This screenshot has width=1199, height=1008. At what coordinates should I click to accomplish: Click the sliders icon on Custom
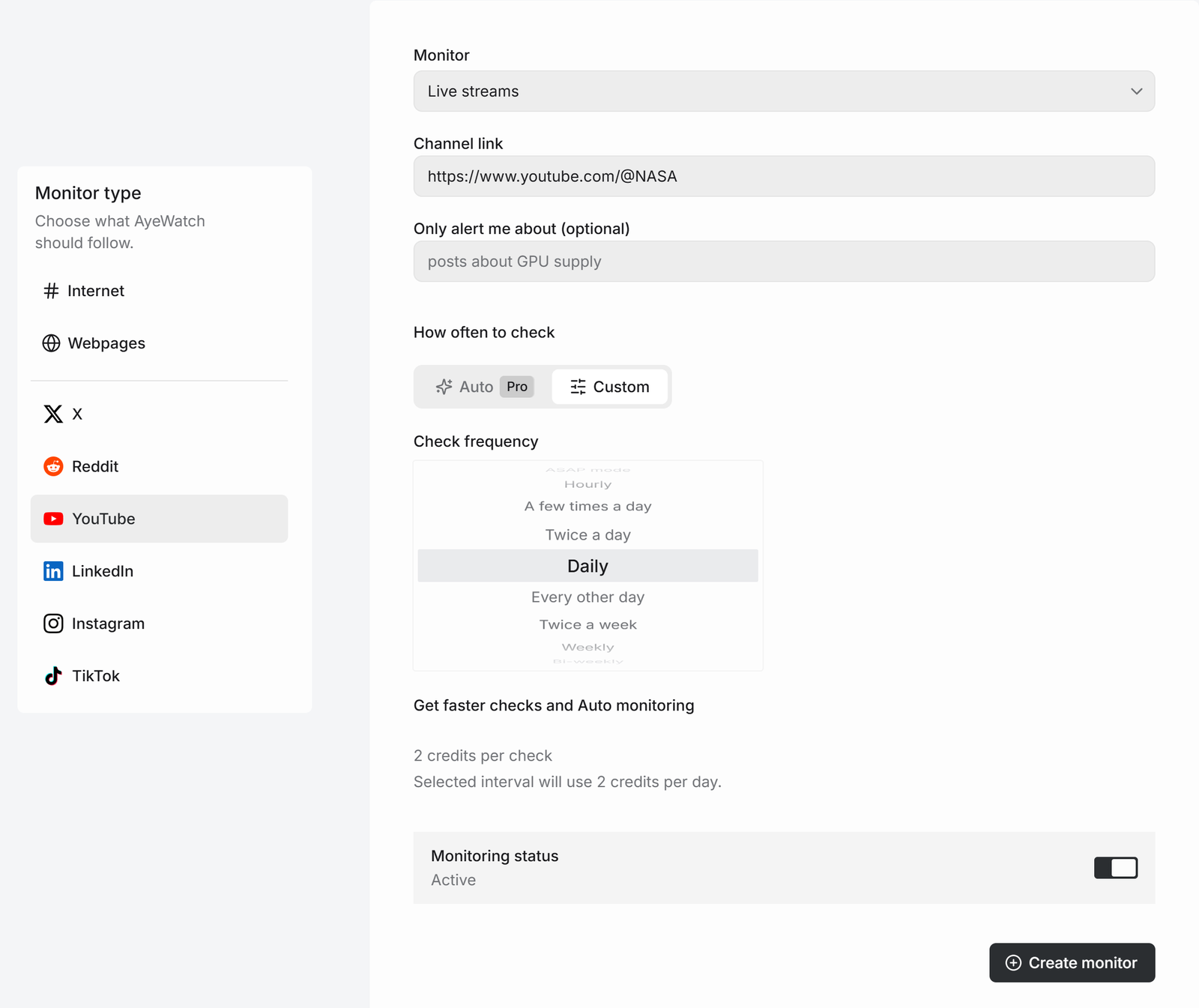[x=578, y=387]
